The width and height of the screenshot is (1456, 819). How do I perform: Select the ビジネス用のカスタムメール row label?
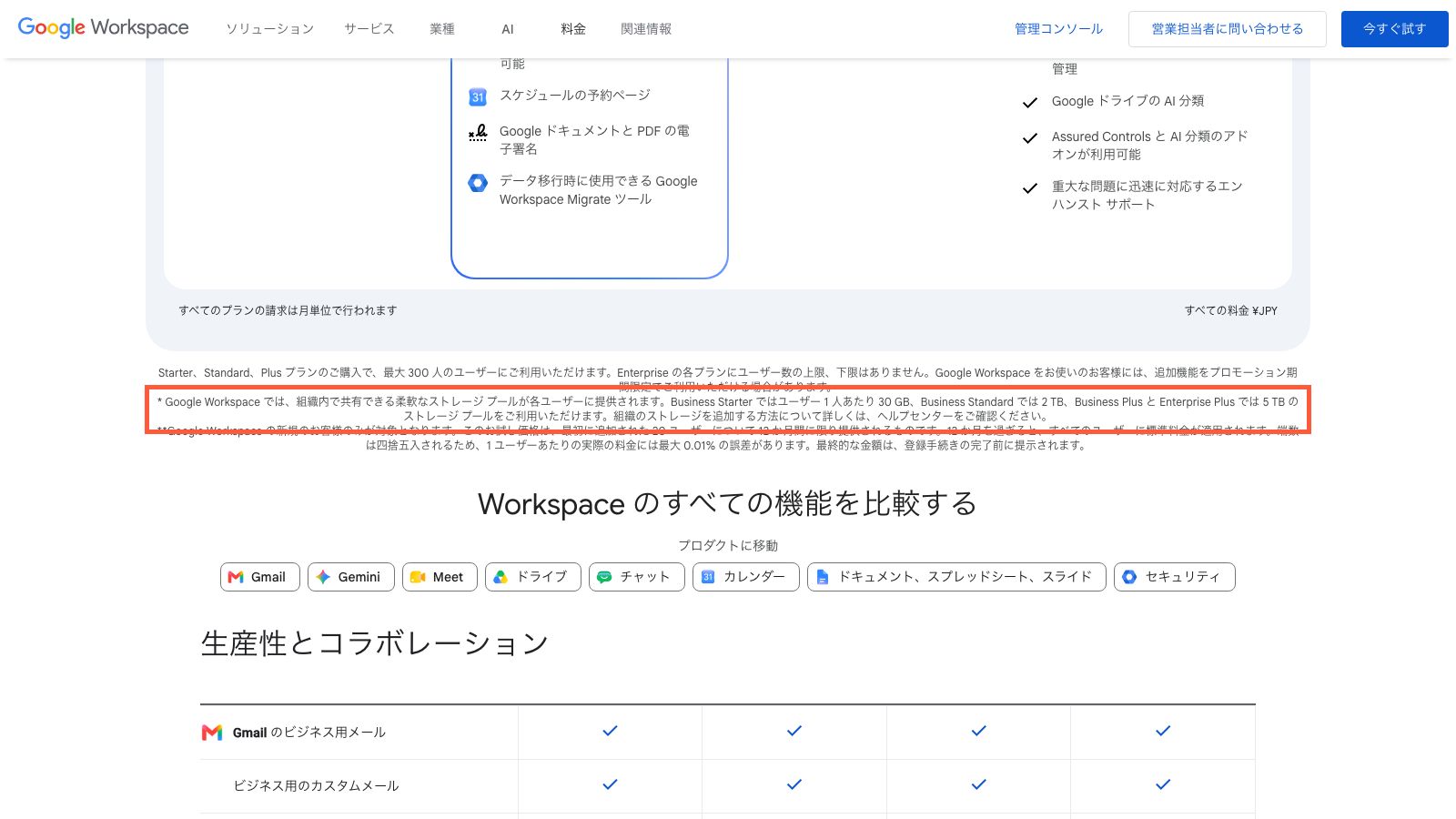click(x=316, y=786)
